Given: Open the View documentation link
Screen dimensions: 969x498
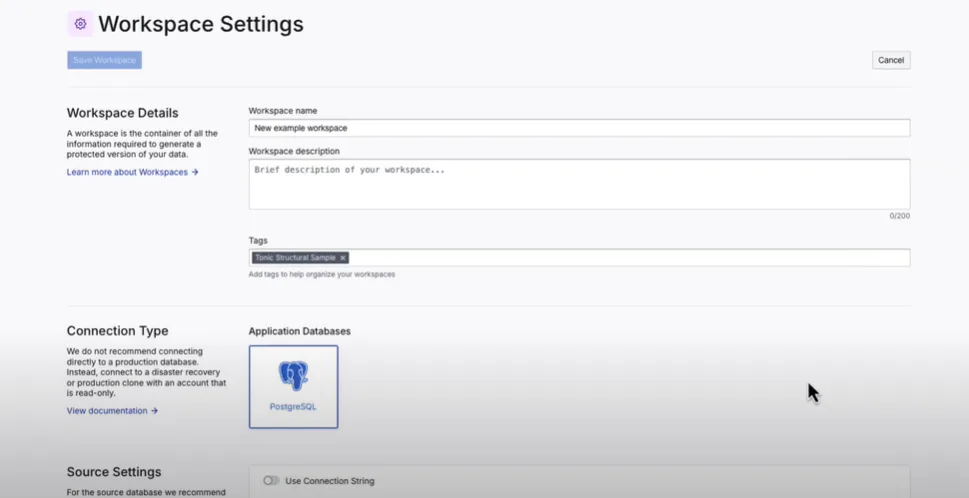Looking at the screenshot, I should [x=107, y=411].
